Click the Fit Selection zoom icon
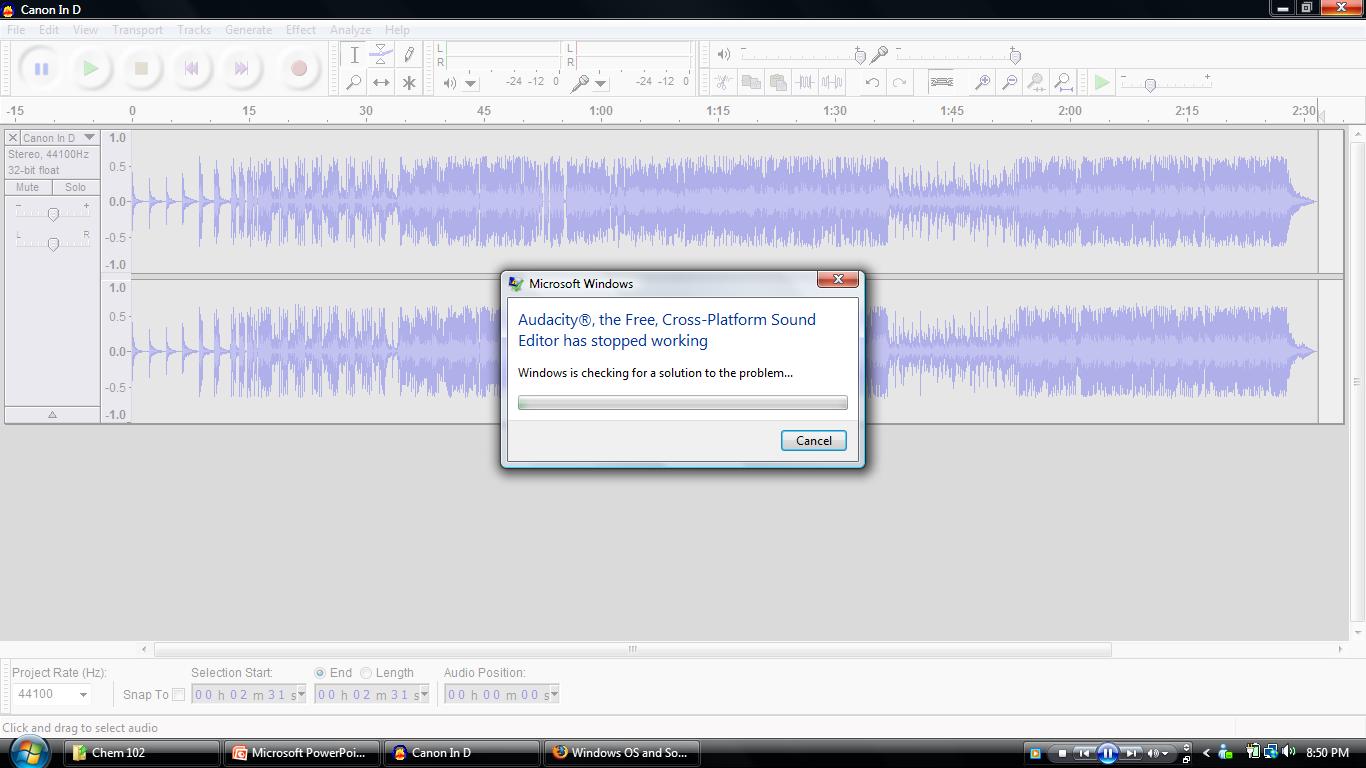 tap(1036, 82)
